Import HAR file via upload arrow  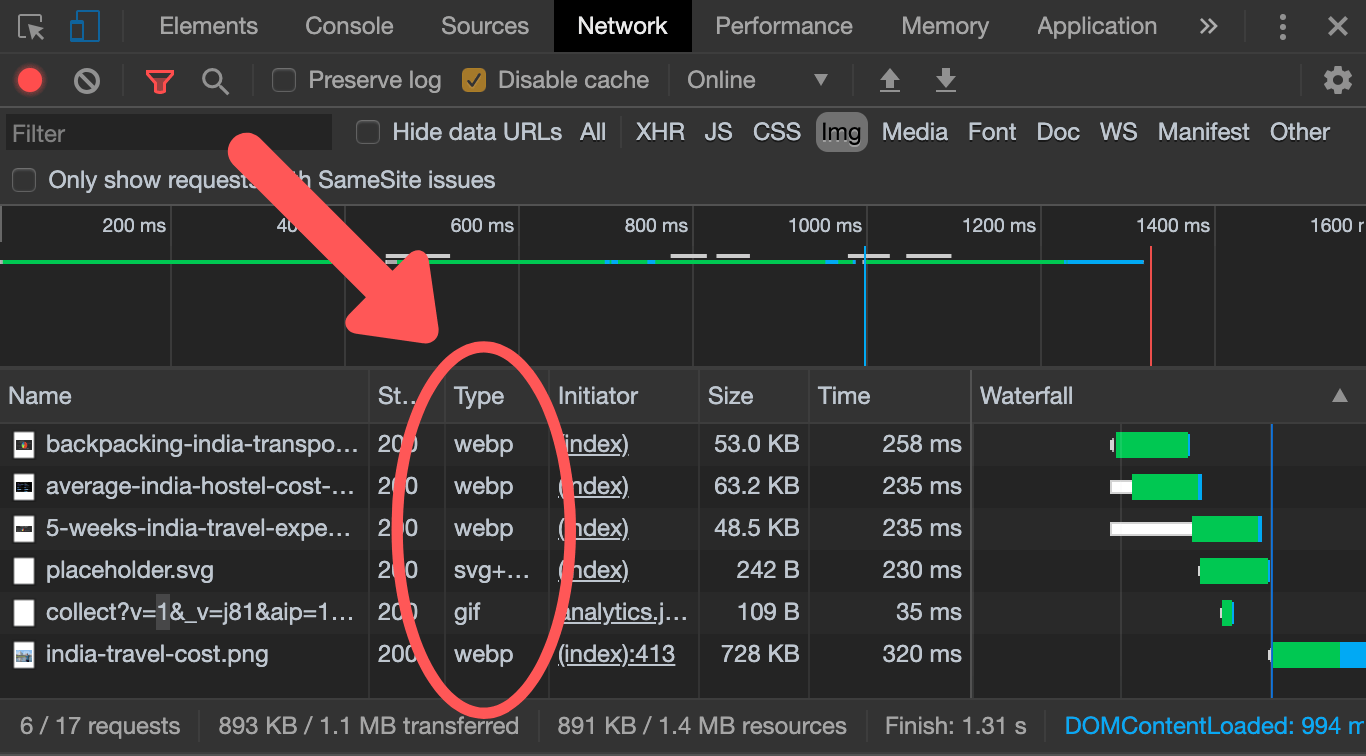[x=890, y=80]
